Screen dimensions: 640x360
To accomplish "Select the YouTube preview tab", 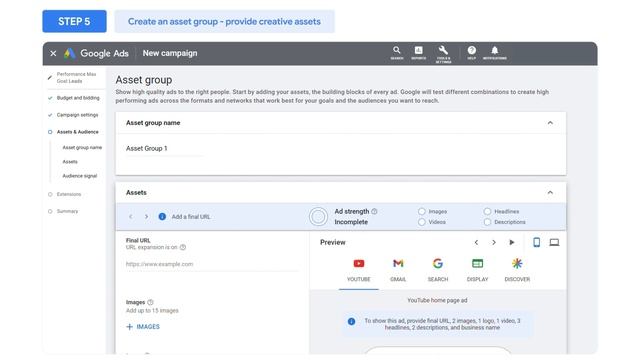I will click(359, 271).
